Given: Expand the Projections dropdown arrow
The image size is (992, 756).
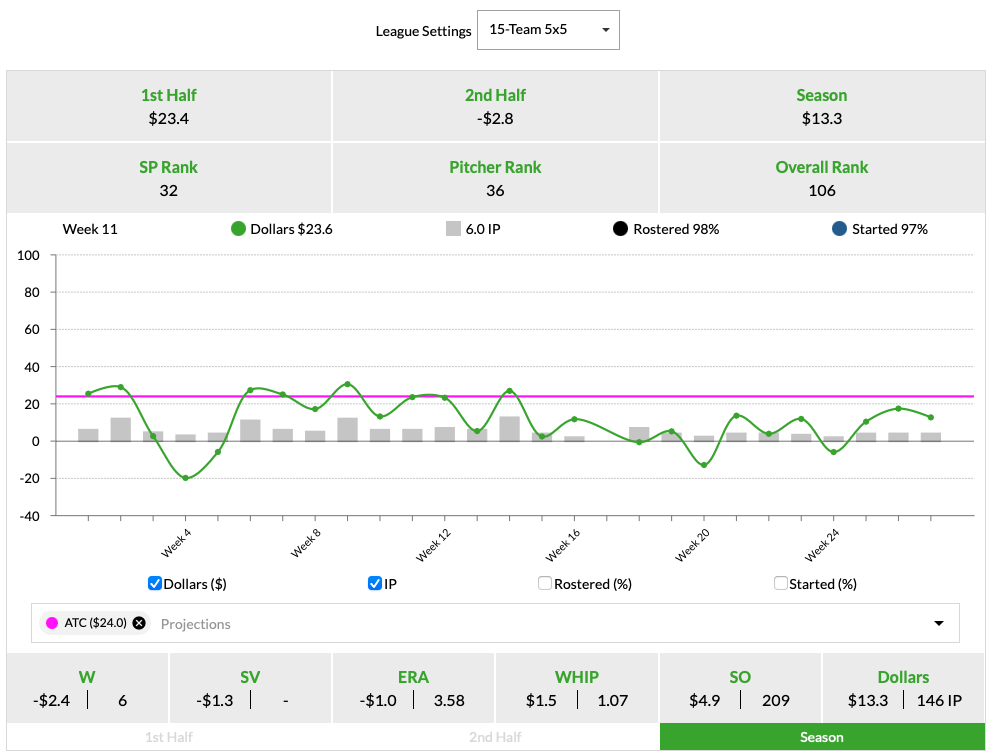Looking at the screenshot, I should 939,623.
